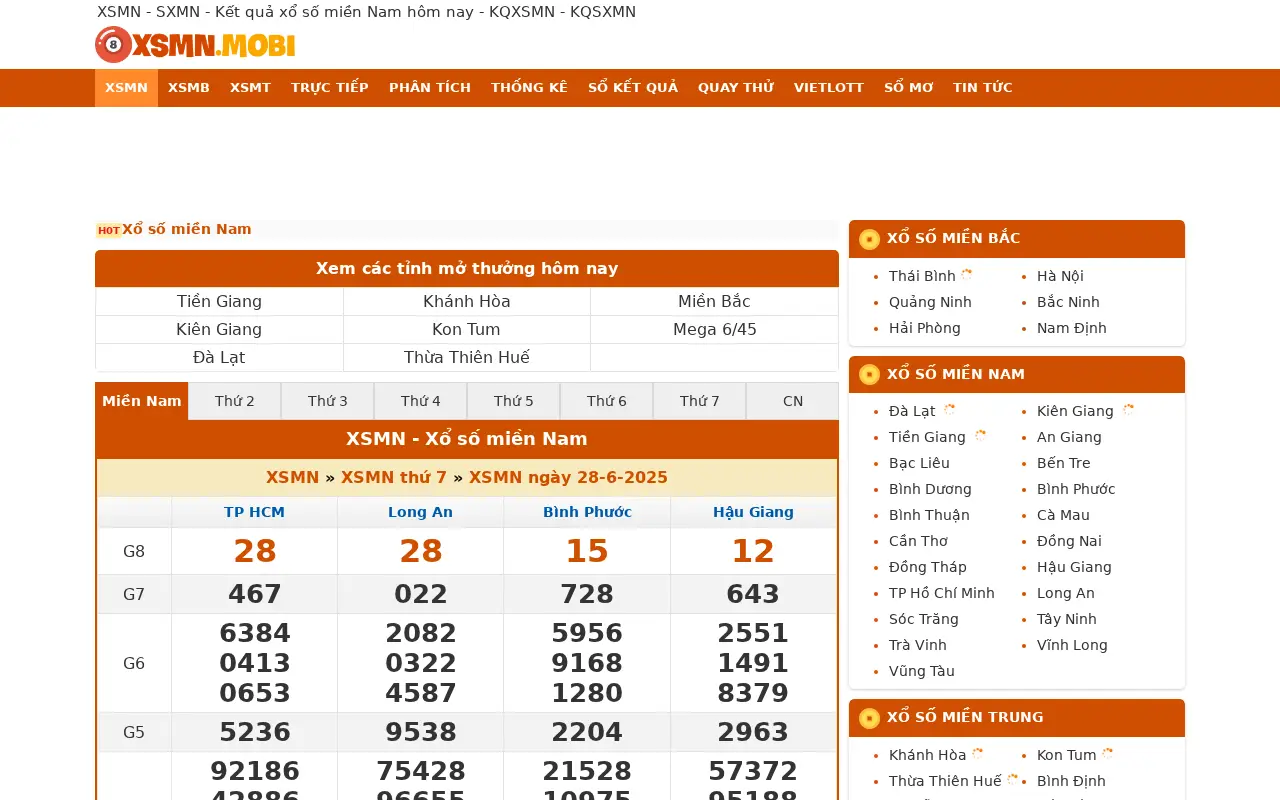Viewport: 1280px width, 800px height.
Task: Switch to the Thứ 4 tab
Action: tap(421, 401)
